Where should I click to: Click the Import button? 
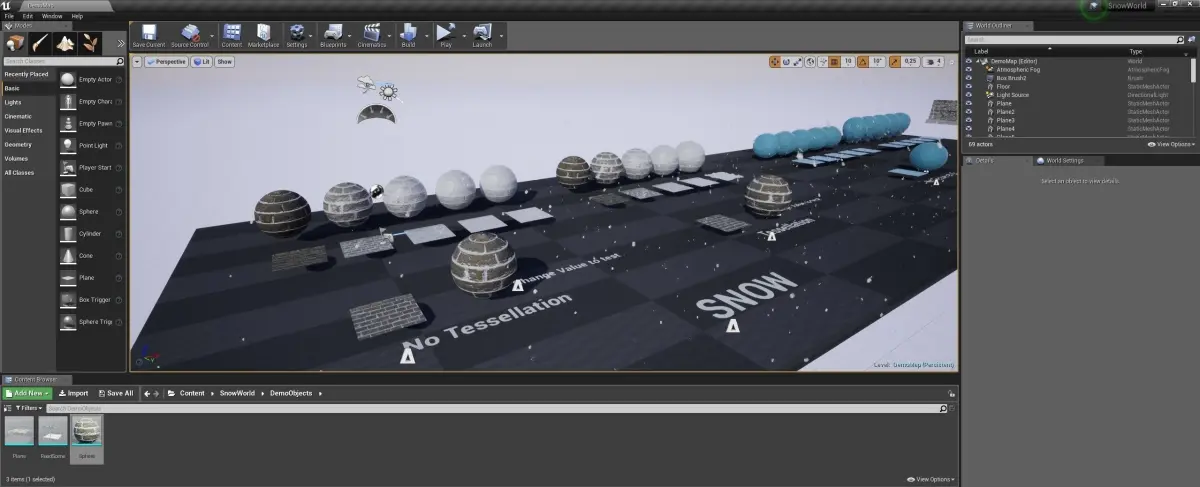(x=73, y=393)
